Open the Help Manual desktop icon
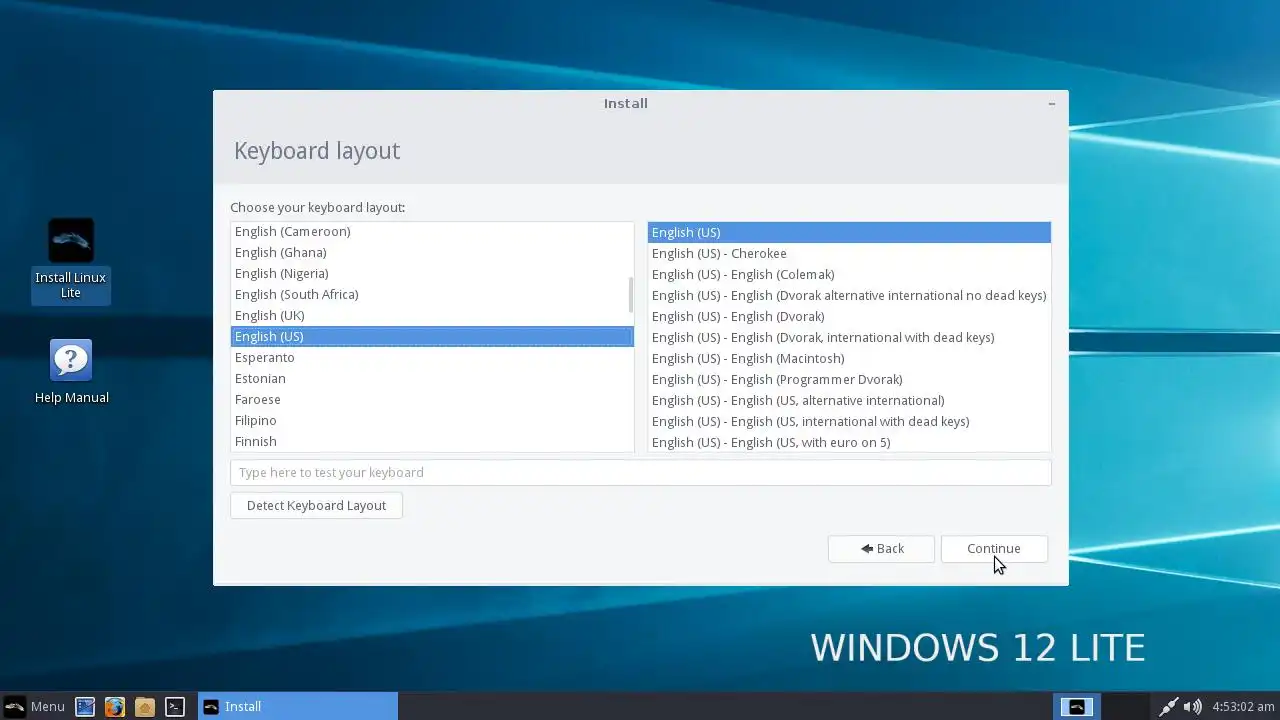1280x720 pixels. 71,372
